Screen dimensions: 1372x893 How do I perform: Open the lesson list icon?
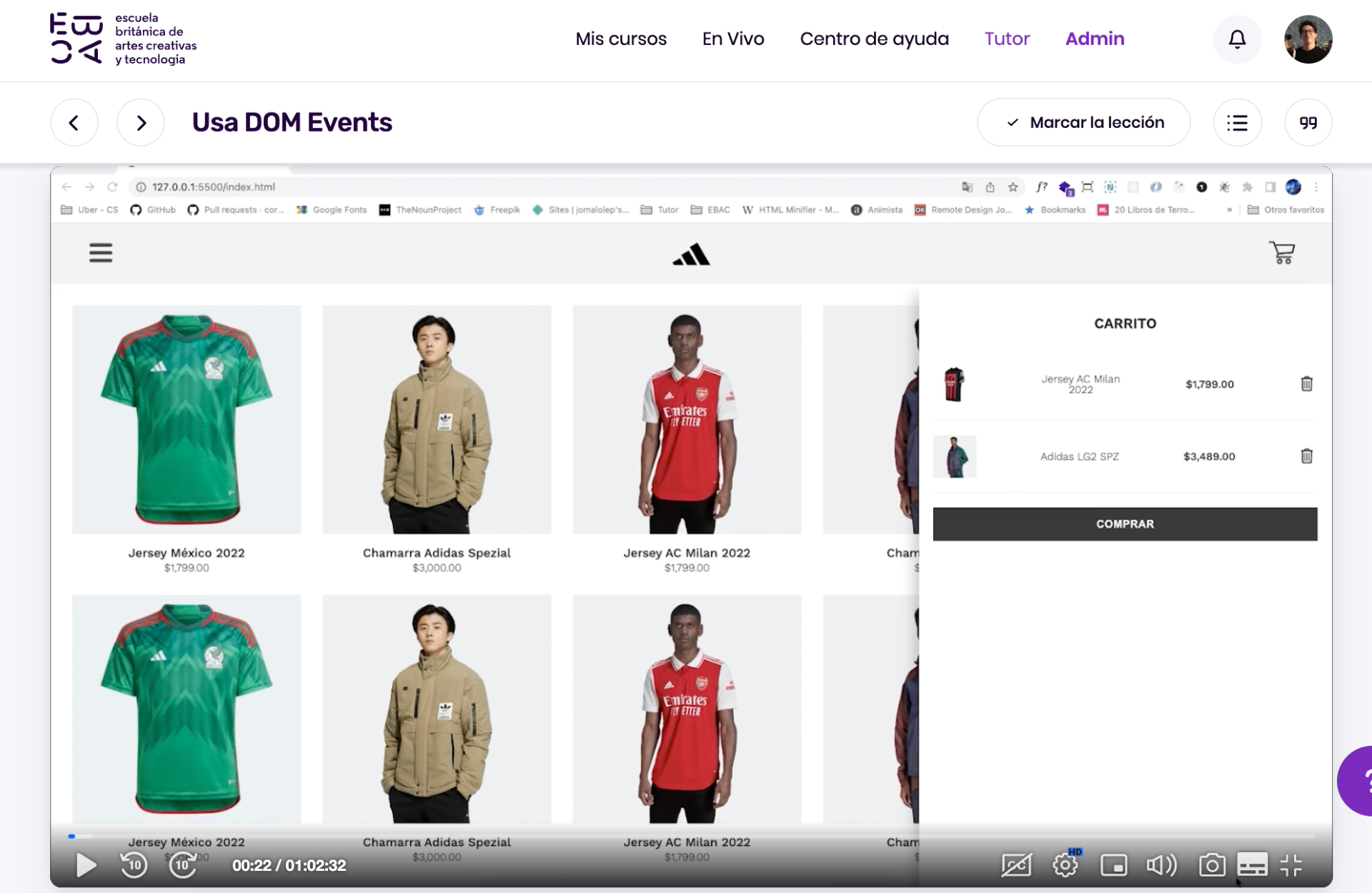[x=1237, y=122]
